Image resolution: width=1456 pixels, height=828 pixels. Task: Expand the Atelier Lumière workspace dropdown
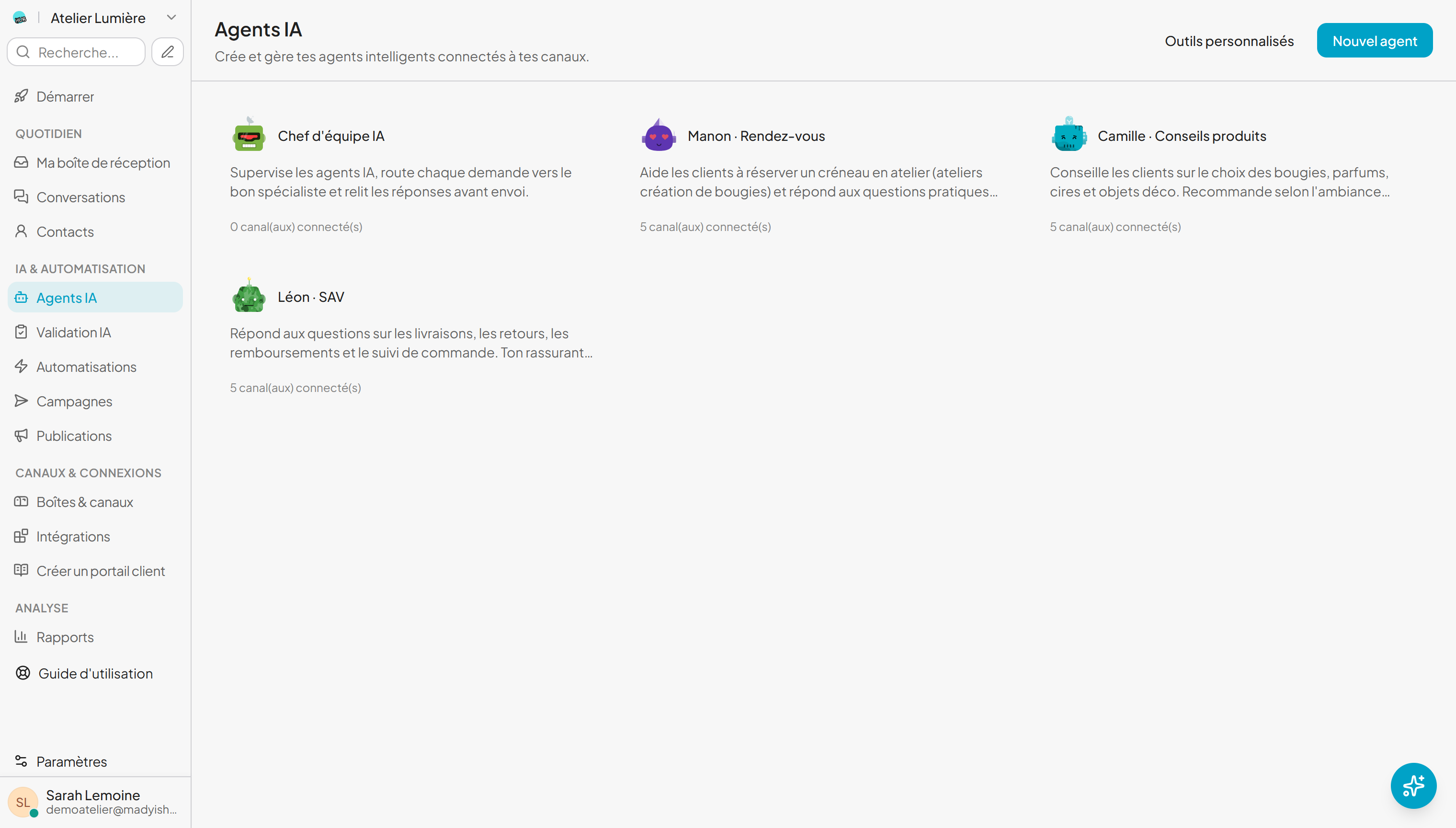click(x=171, y=18)
